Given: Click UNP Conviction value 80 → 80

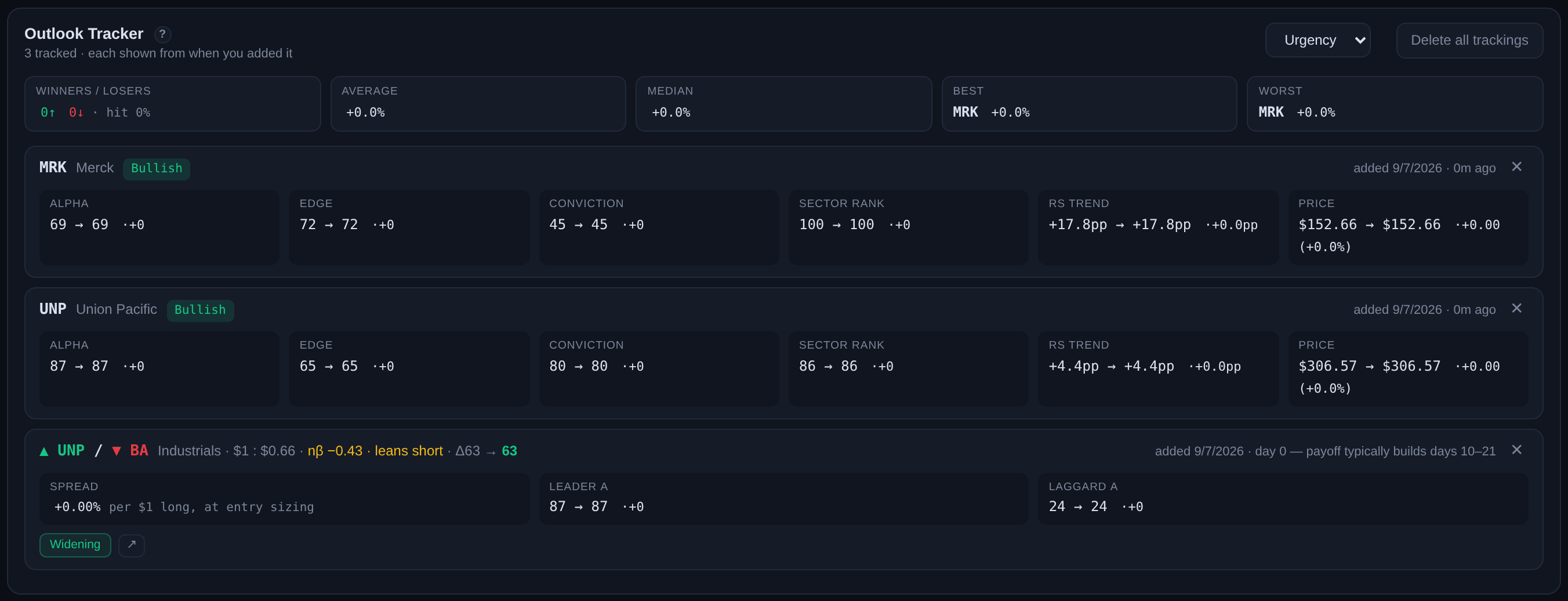Looking at the screenshot, I should (578, 366).
